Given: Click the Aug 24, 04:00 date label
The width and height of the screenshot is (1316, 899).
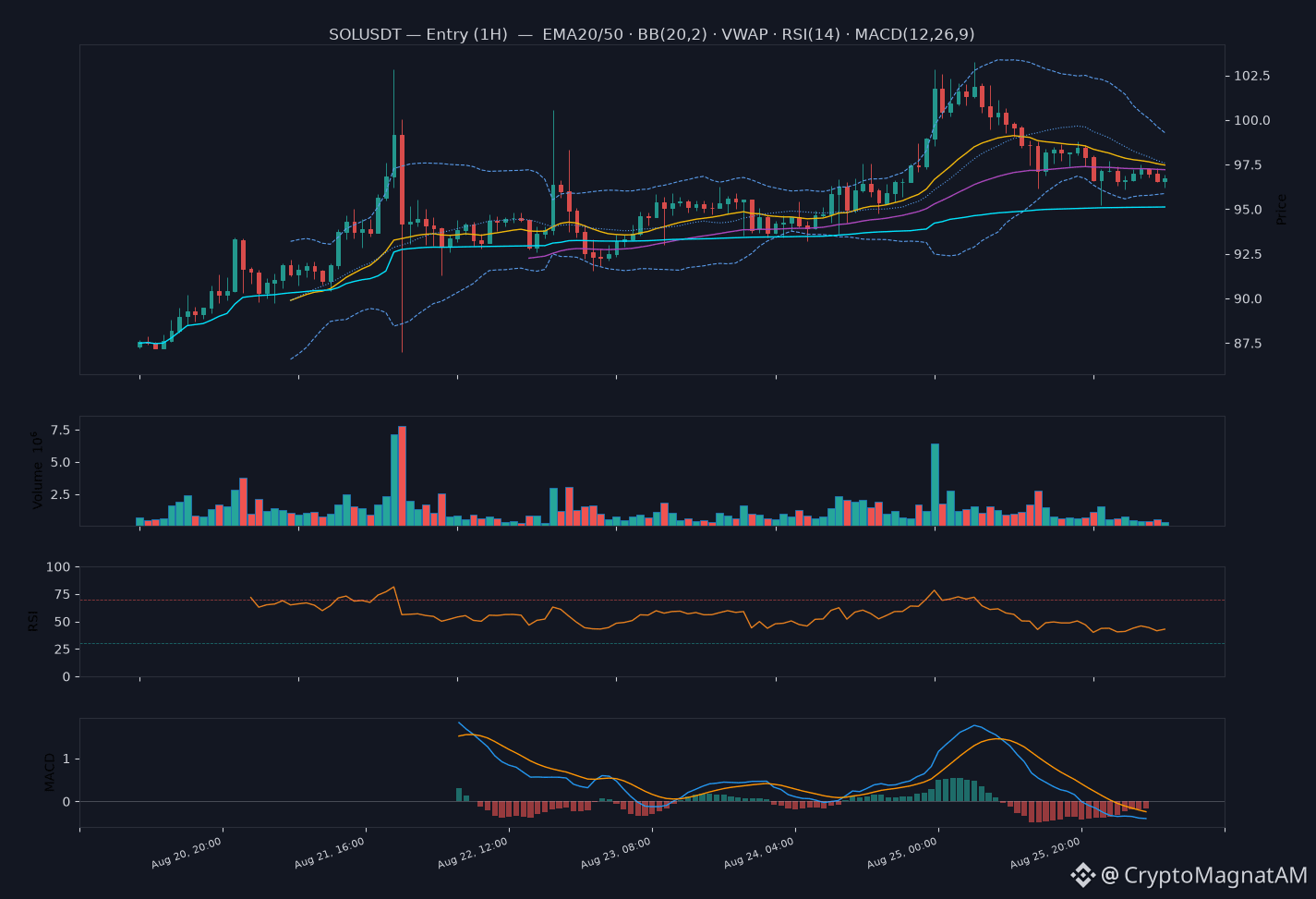Looking at the screenshot, I should coord(759,853).
